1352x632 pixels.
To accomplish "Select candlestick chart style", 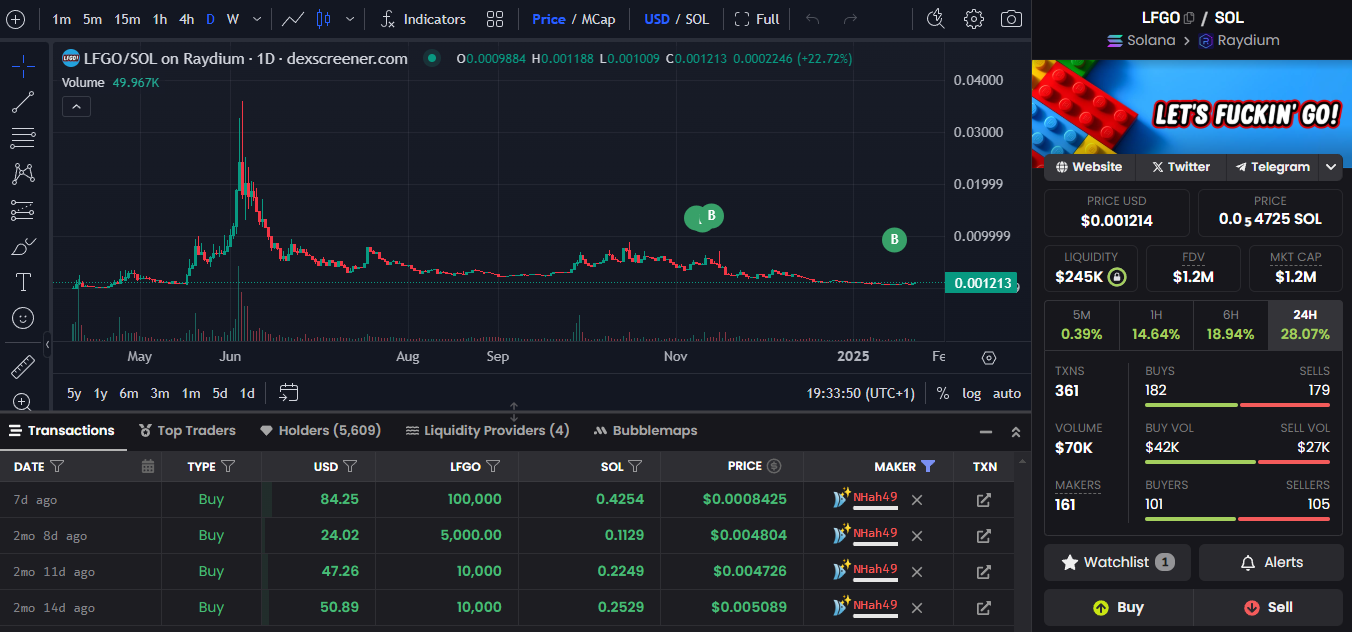I will point(322,19).
